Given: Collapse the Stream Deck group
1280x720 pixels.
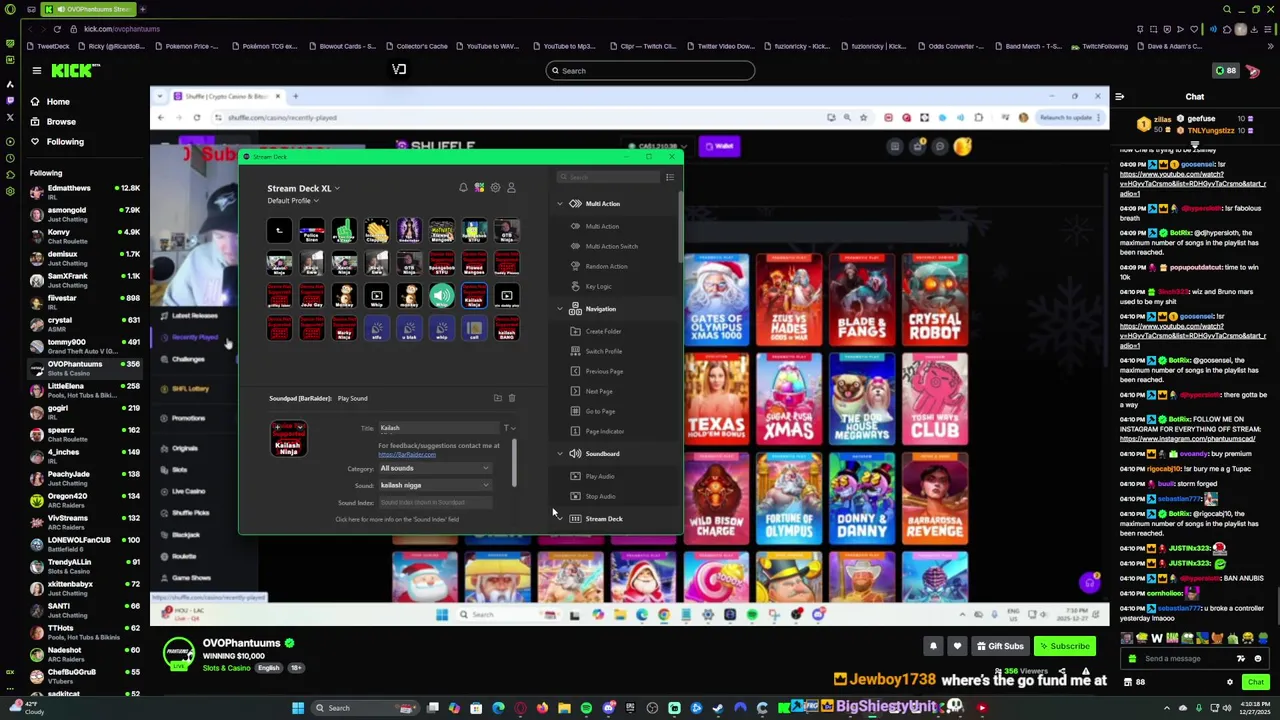Looking at the screenshot, I should click(560, 519).
